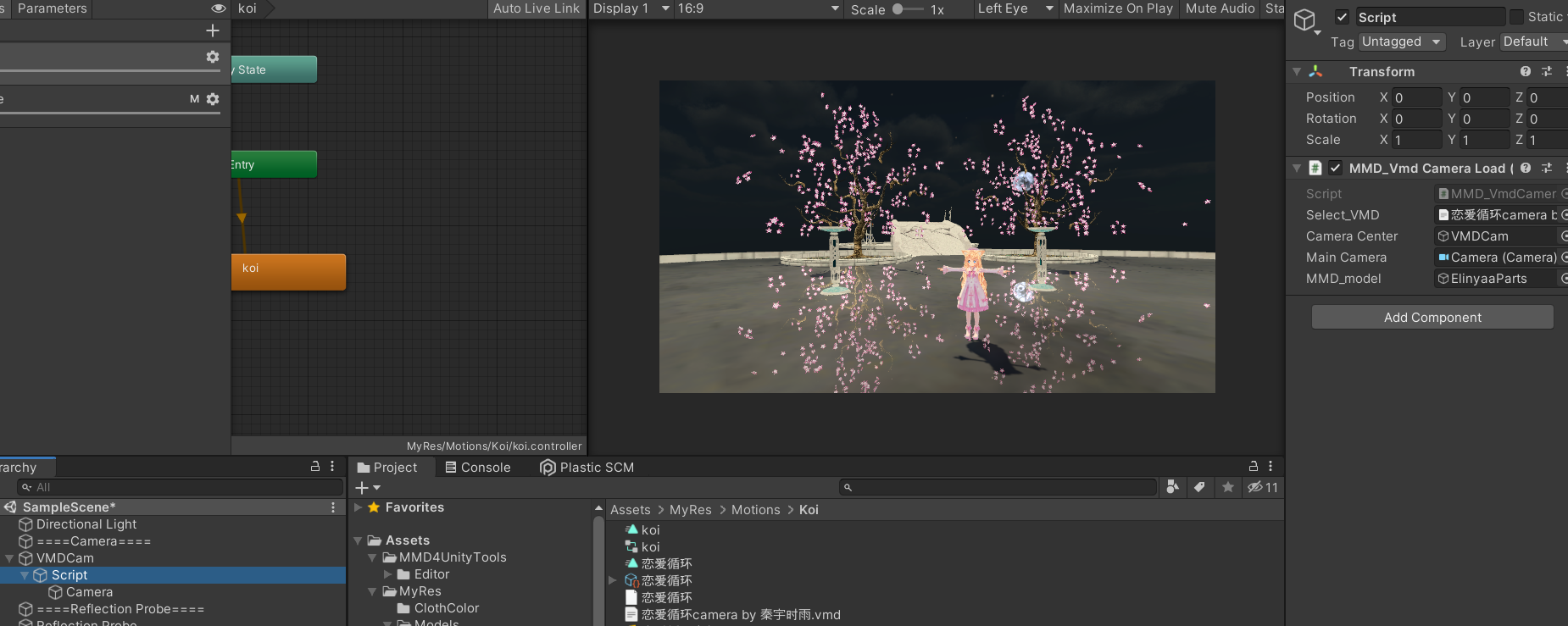
Task: Open Transform component preset selector icon
Action: pos(1547,72)
